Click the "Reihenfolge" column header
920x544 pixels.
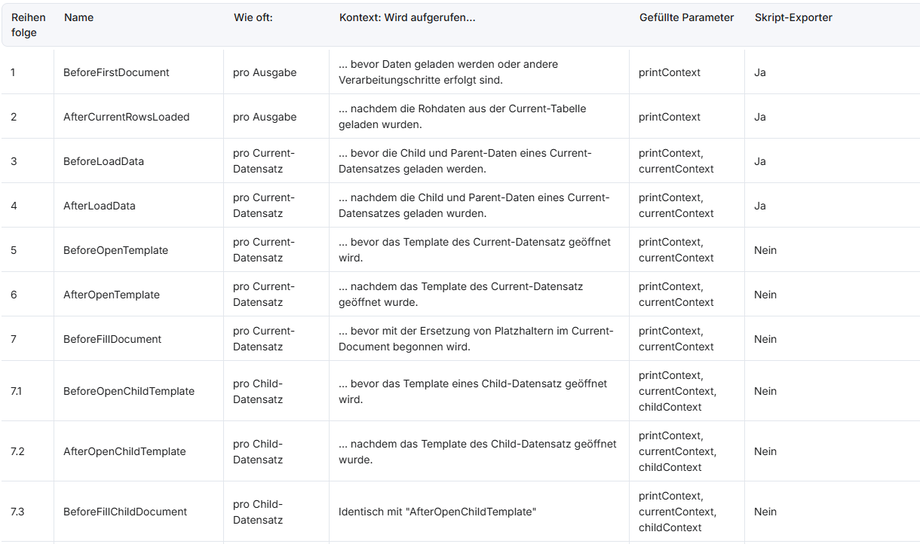pos(28,25)
